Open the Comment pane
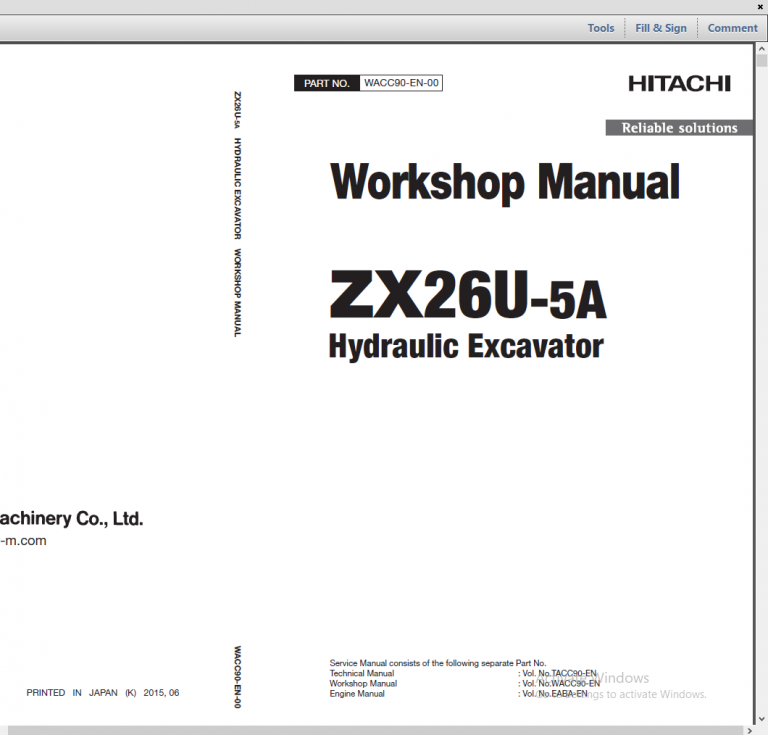Image resolution: width=768 pixels, height=735 pixels. (x=732, y=28)
